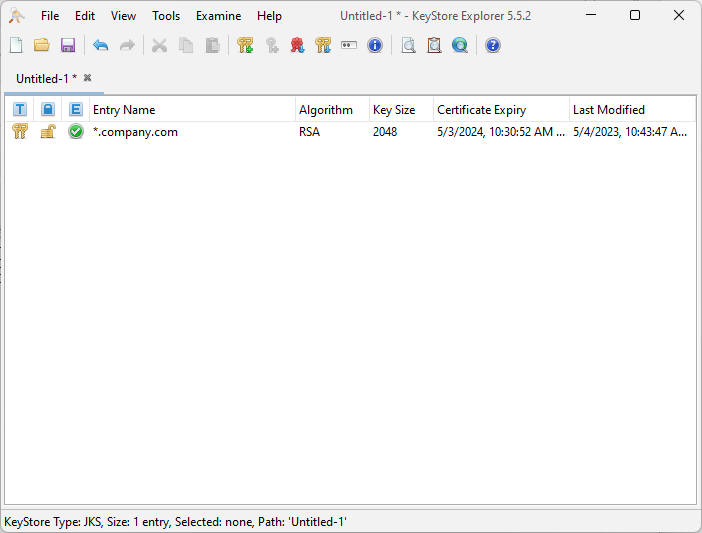
Task: Open Help using blue question mark icon
Action: coord(493,45)
